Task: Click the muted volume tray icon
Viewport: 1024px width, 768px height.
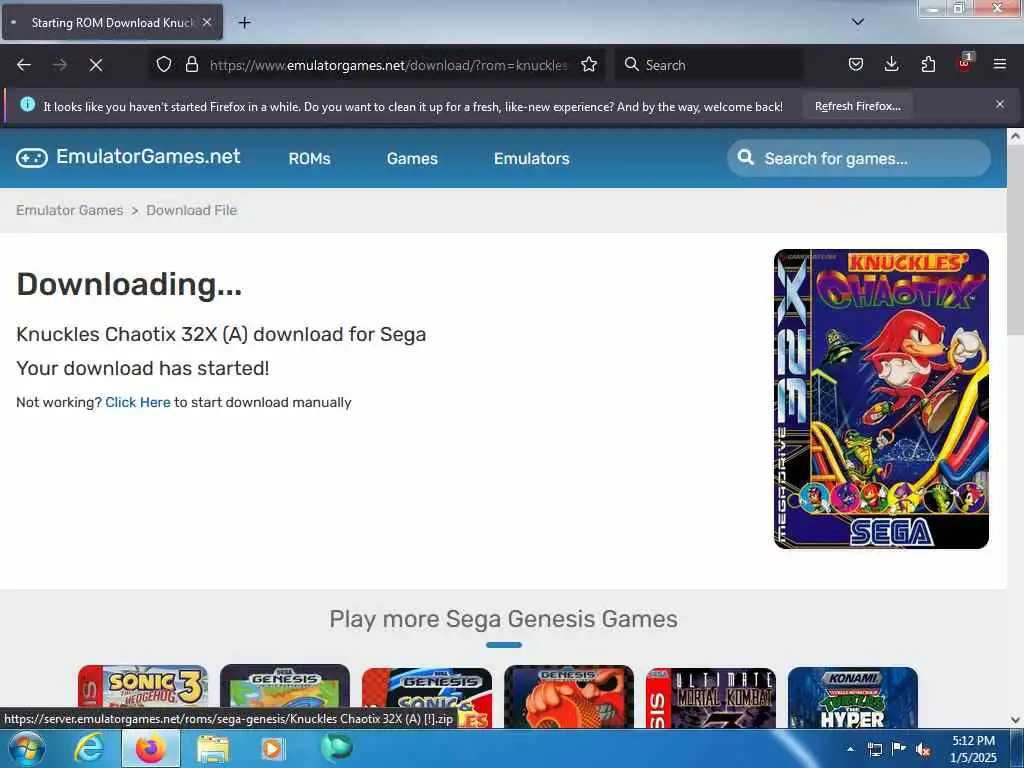Action: pyautogui.click(x=923, y=749)
